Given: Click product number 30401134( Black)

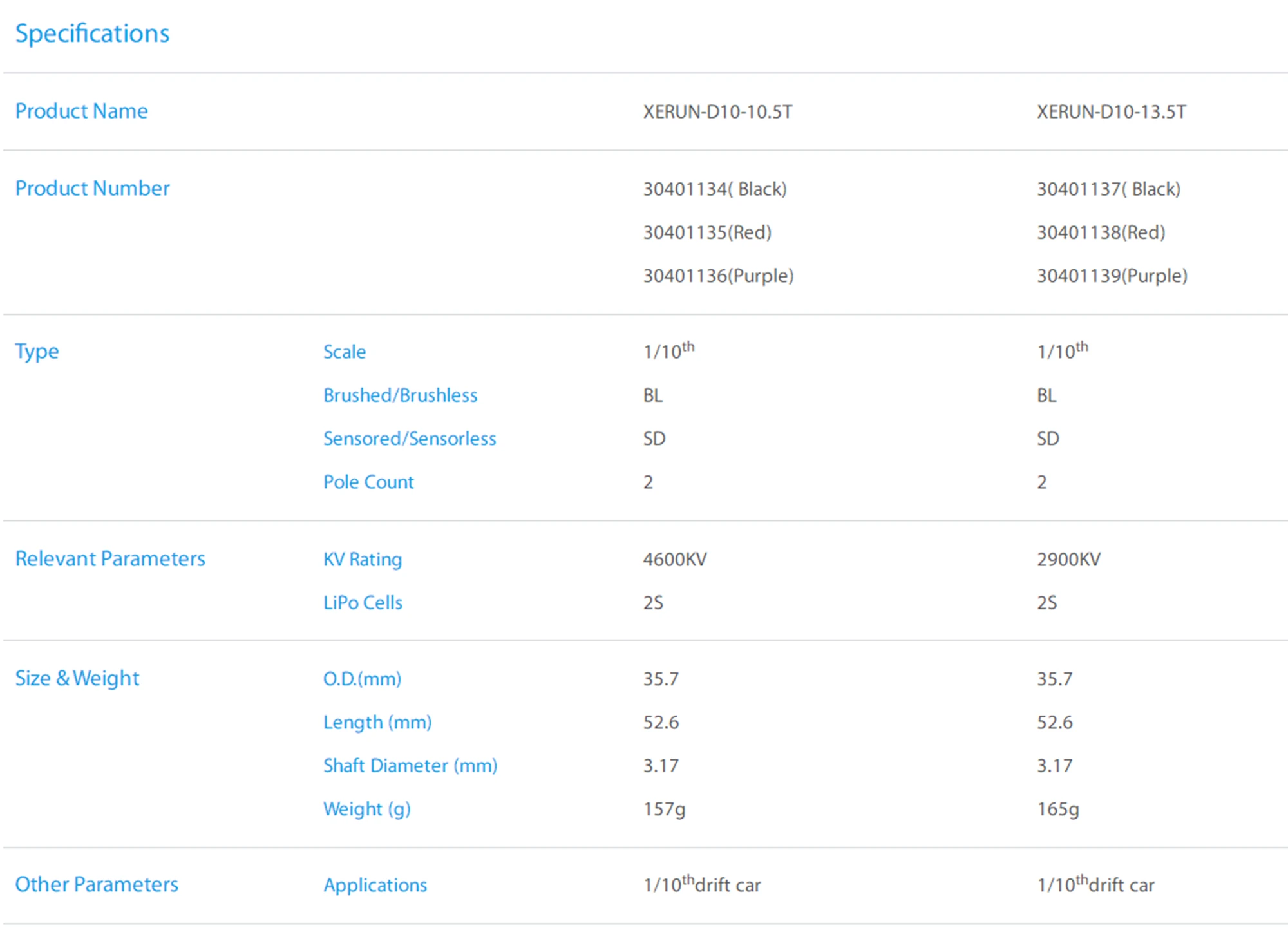Looking at the screenshot, I should coord(715,189).
